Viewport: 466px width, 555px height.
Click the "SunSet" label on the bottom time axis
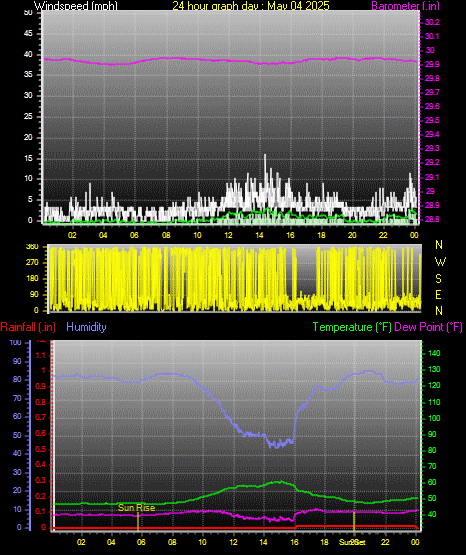tap(352, 542)
